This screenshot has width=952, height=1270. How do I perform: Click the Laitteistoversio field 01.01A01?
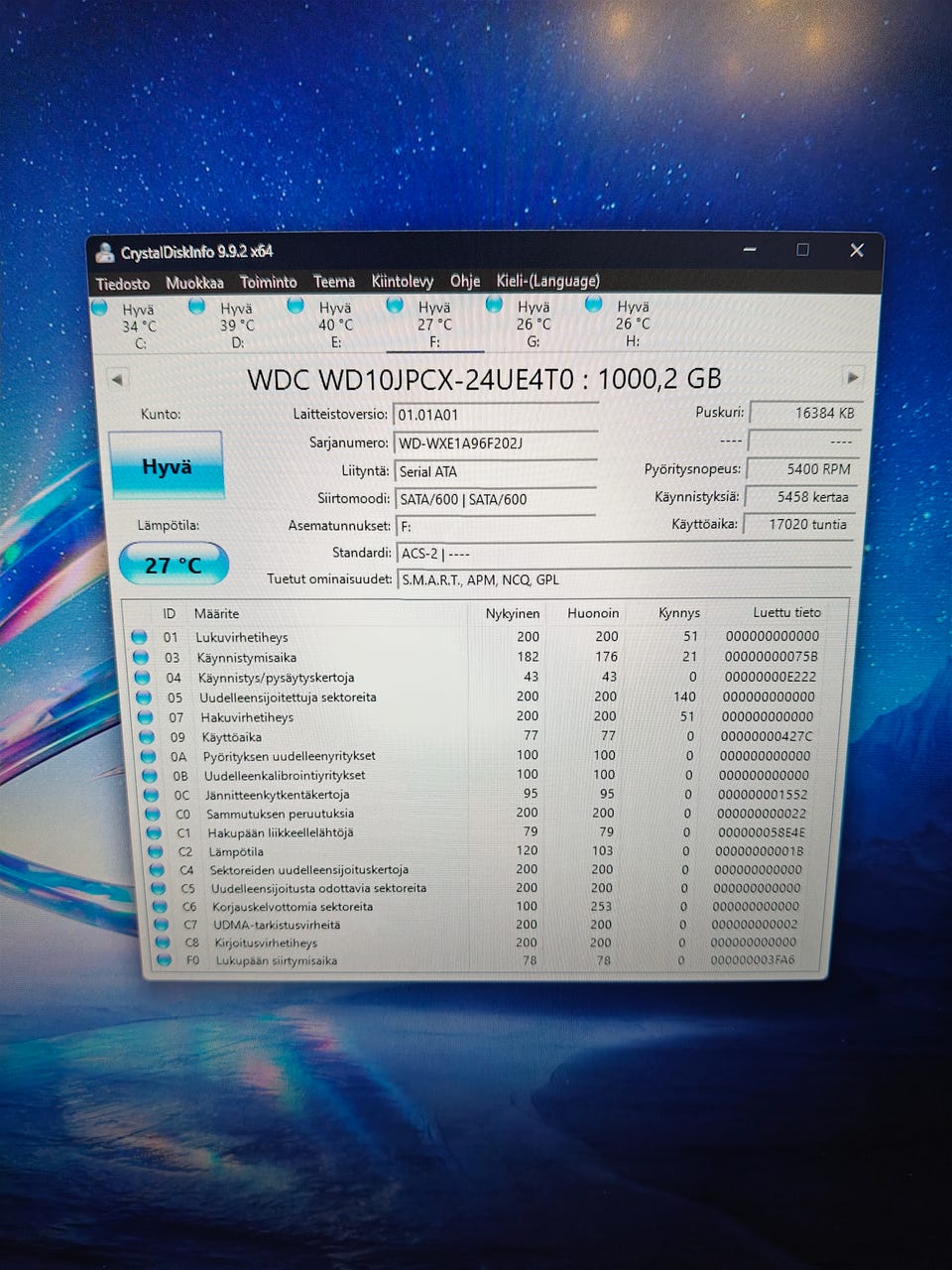coord(495,415)
